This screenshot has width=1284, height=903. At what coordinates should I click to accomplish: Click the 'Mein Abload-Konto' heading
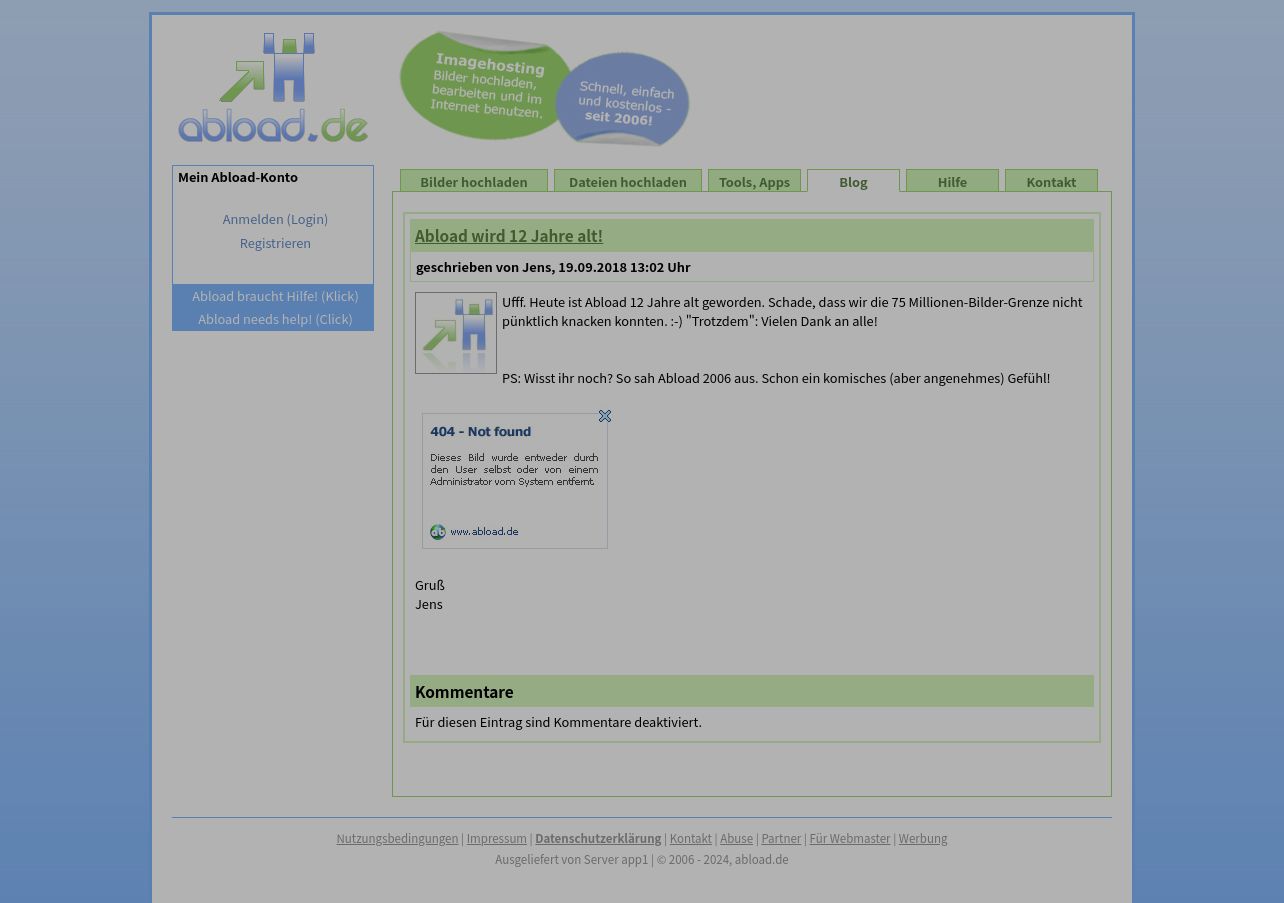238,177
